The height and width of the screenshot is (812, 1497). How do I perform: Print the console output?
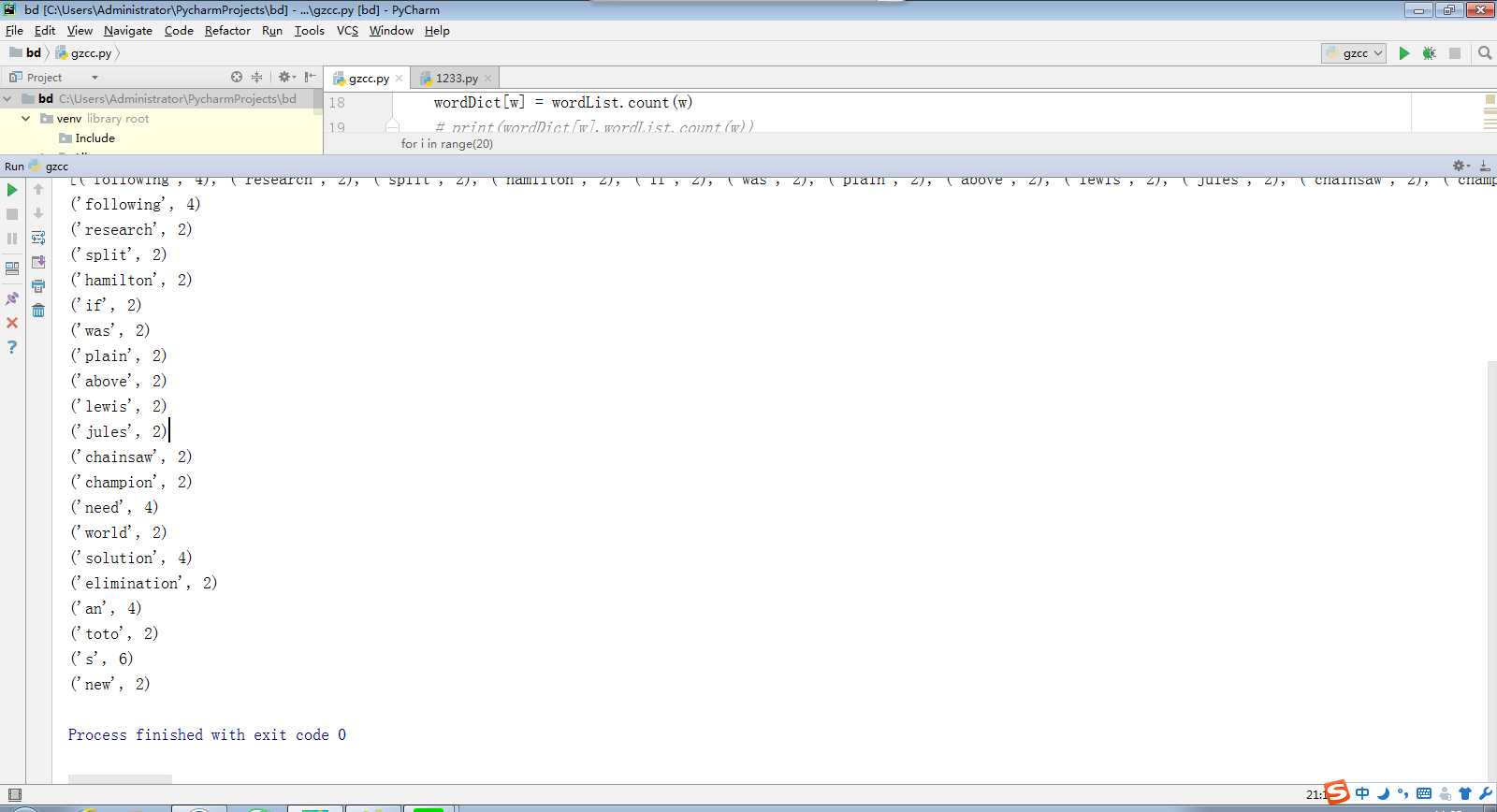pos(38,286)
